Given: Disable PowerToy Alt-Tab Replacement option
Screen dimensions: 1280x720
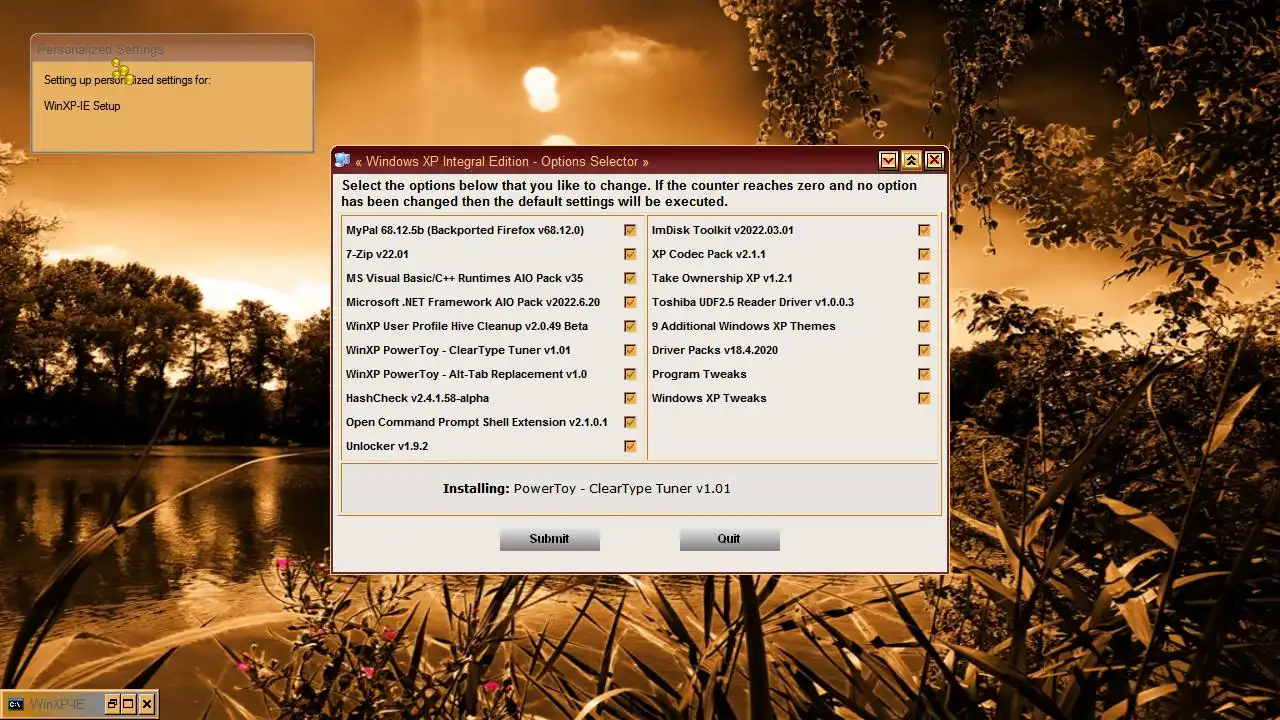Looking at the screenshot, I should click(x=630, y=374).
